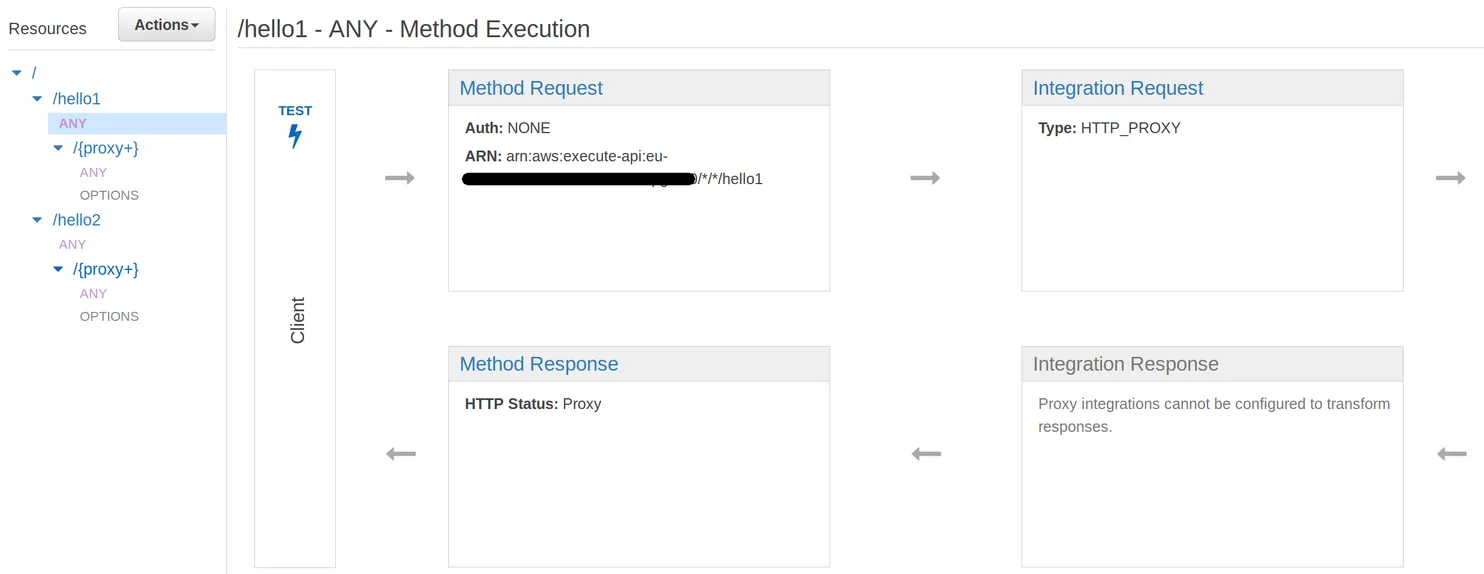Click the left arrow beside Method Response
This screenshot has width=1484, height=574.
[400, 454]
